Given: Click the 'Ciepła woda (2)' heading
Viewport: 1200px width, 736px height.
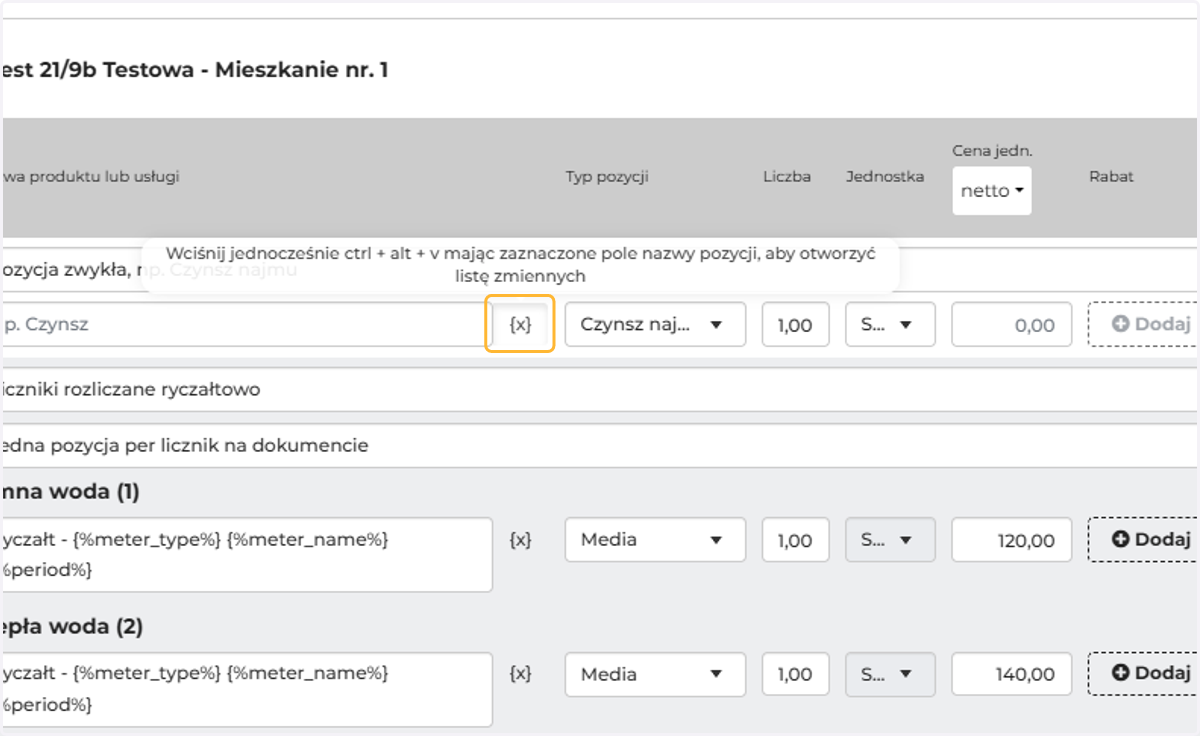Looking at the screenshot, I should tap(72, 627).
